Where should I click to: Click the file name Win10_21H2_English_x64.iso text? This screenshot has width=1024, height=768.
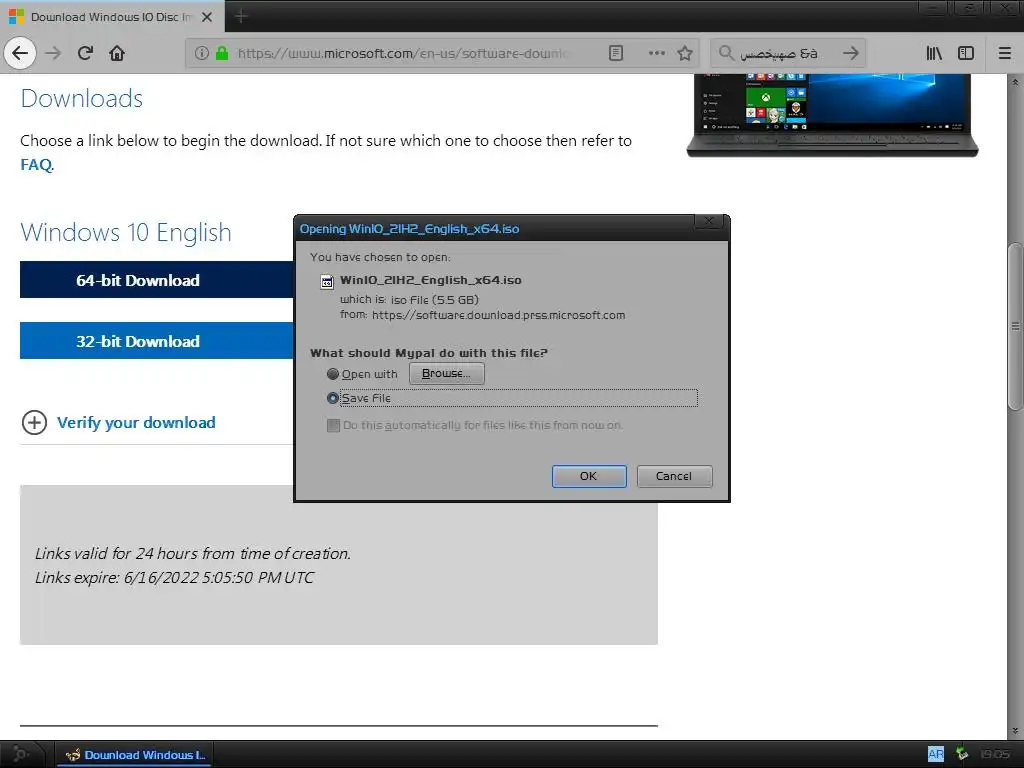430,280
